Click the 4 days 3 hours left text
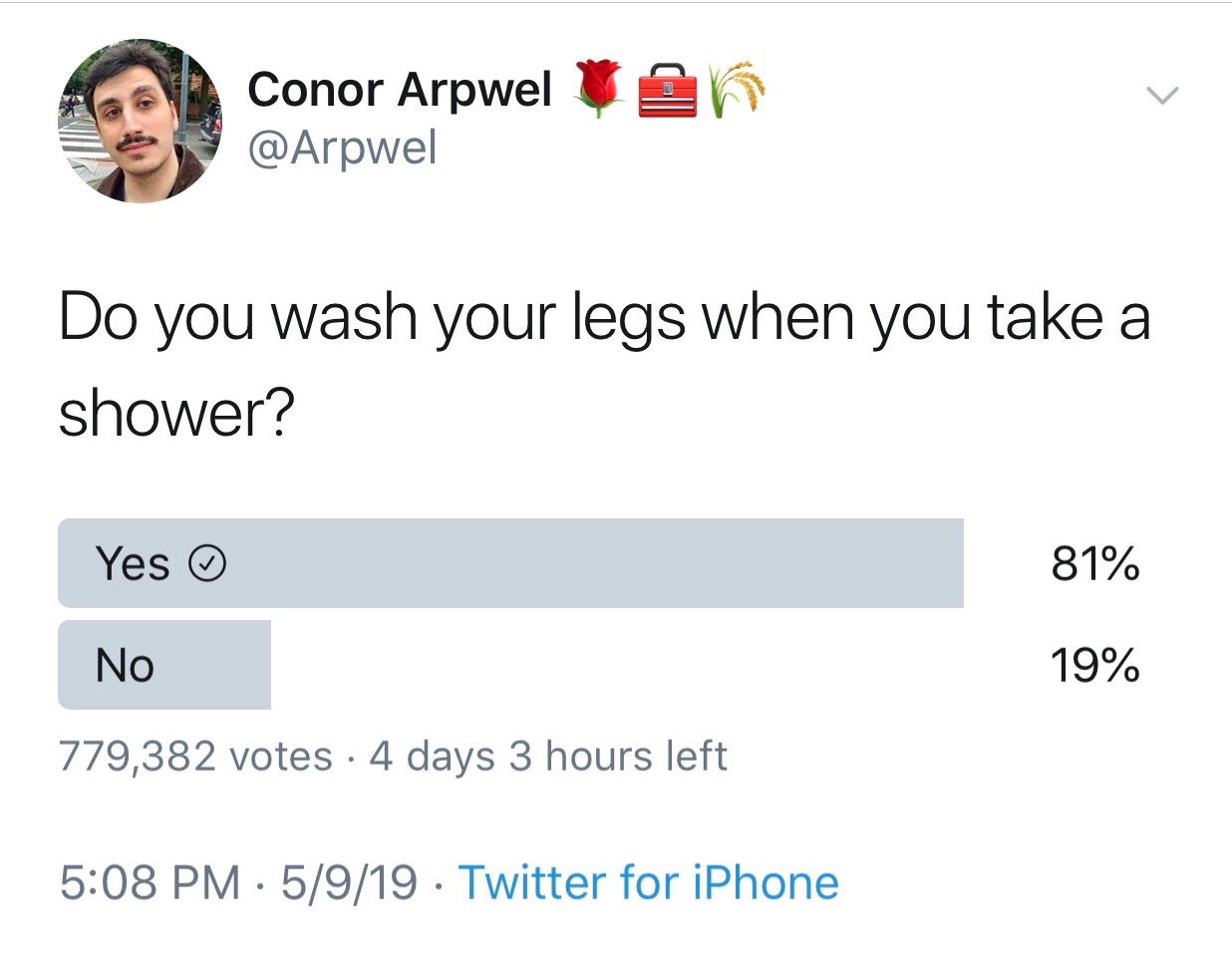 [x=548, y=757]
